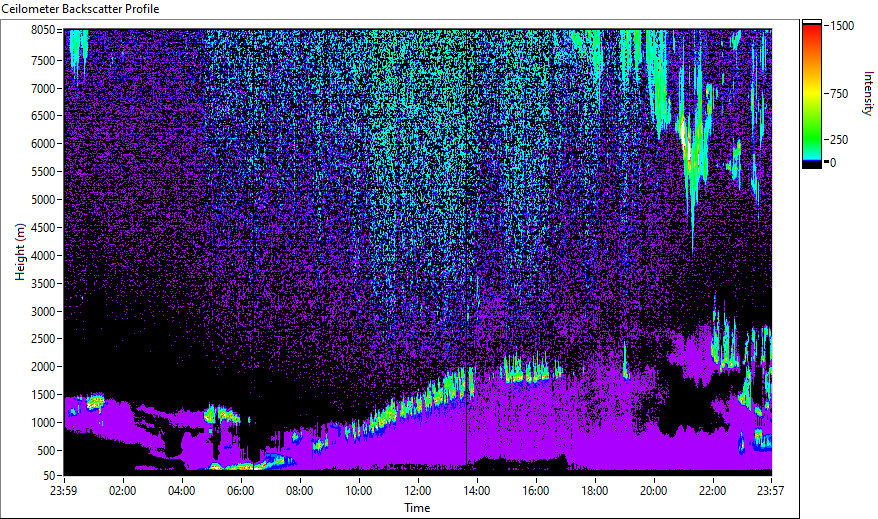Click the 4500 height axis value
Image resolution: width=878 pixels, height=519 pixels.
click(43, 228)
